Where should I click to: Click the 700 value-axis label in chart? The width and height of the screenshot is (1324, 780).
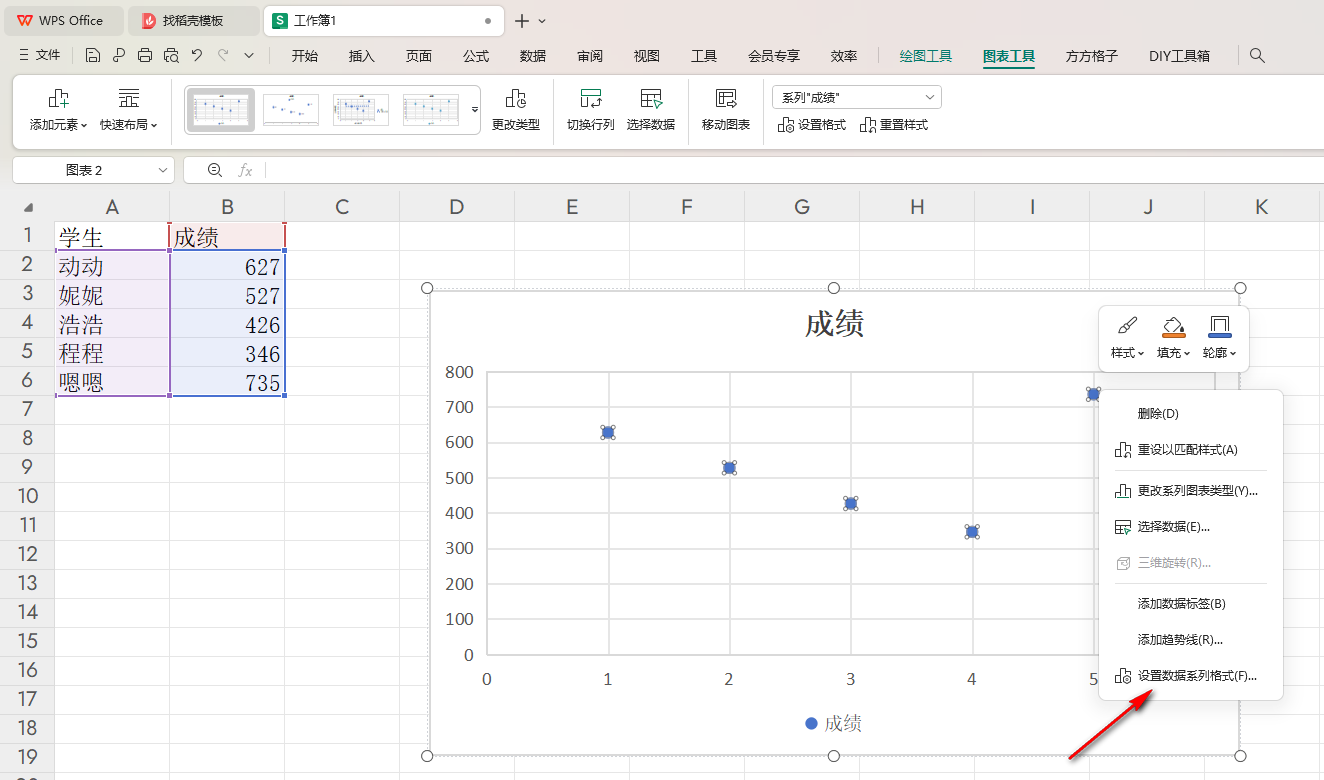point(459,407)
